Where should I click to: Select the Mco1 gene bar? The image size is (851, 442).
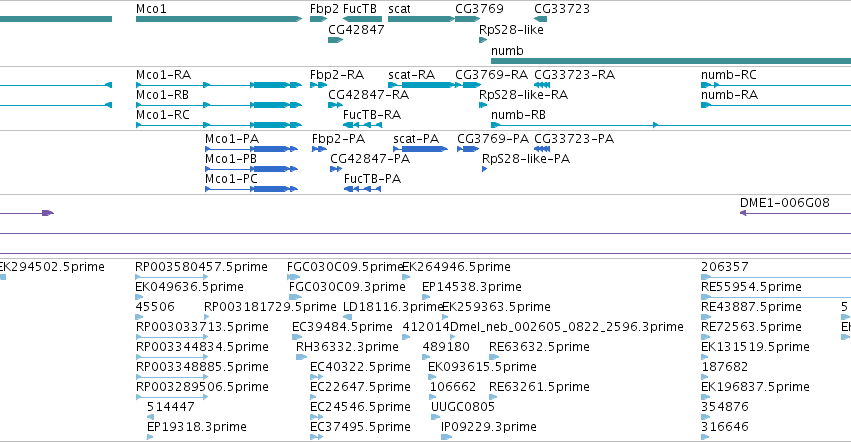pyautogui.click(x=219, y=19)
